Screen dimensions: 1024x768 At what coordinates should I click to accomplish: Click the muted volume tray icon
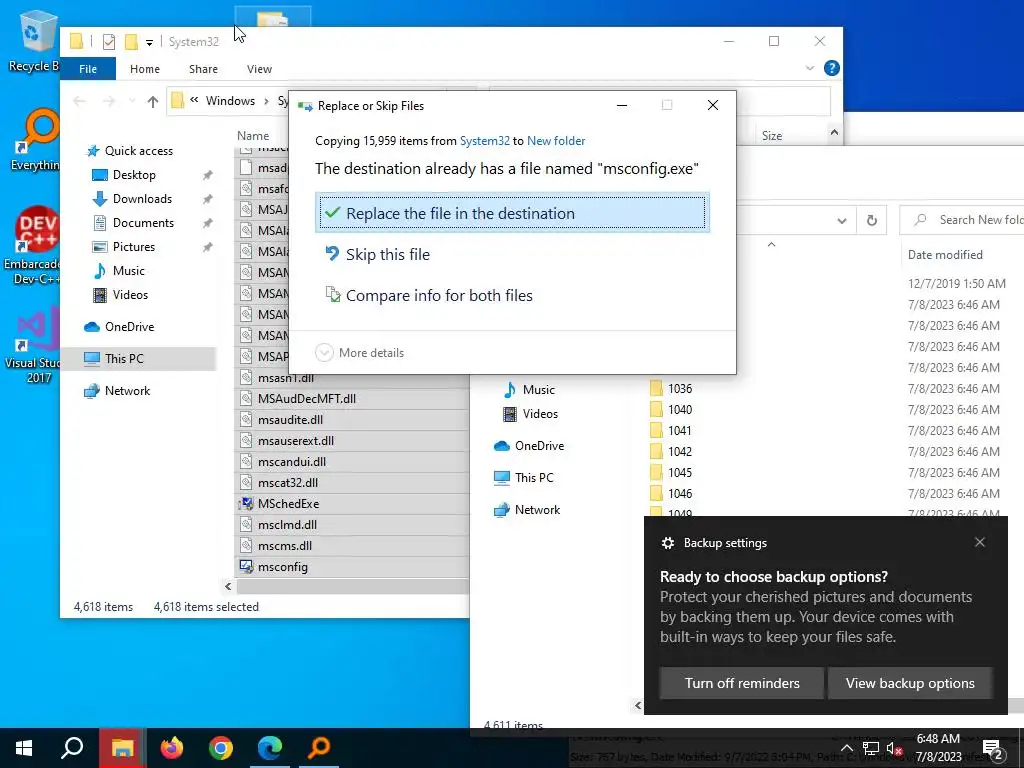tap(894, 749)
